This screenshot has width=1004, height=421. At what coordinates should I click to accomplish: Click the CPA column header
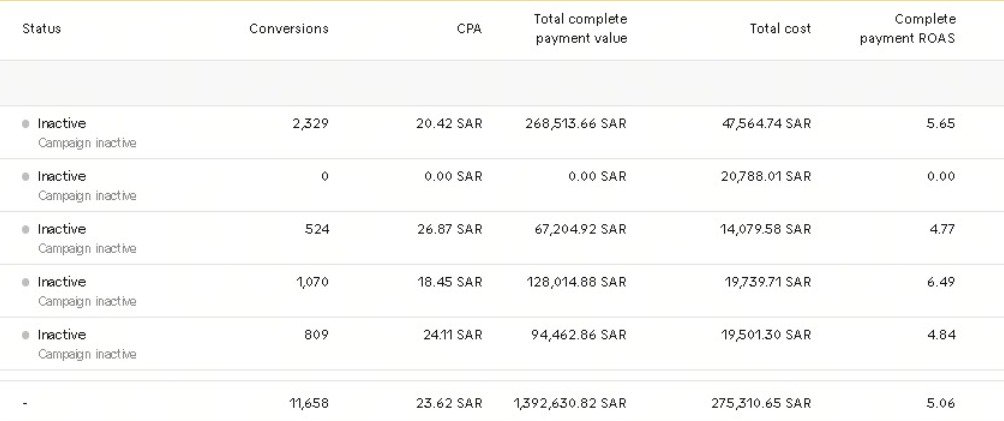tap(469, 29)
